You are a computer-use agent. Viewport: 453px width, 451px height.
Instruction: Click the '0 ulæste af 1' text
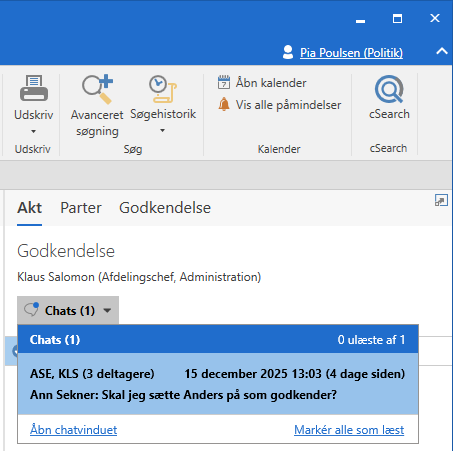[371, 340]
